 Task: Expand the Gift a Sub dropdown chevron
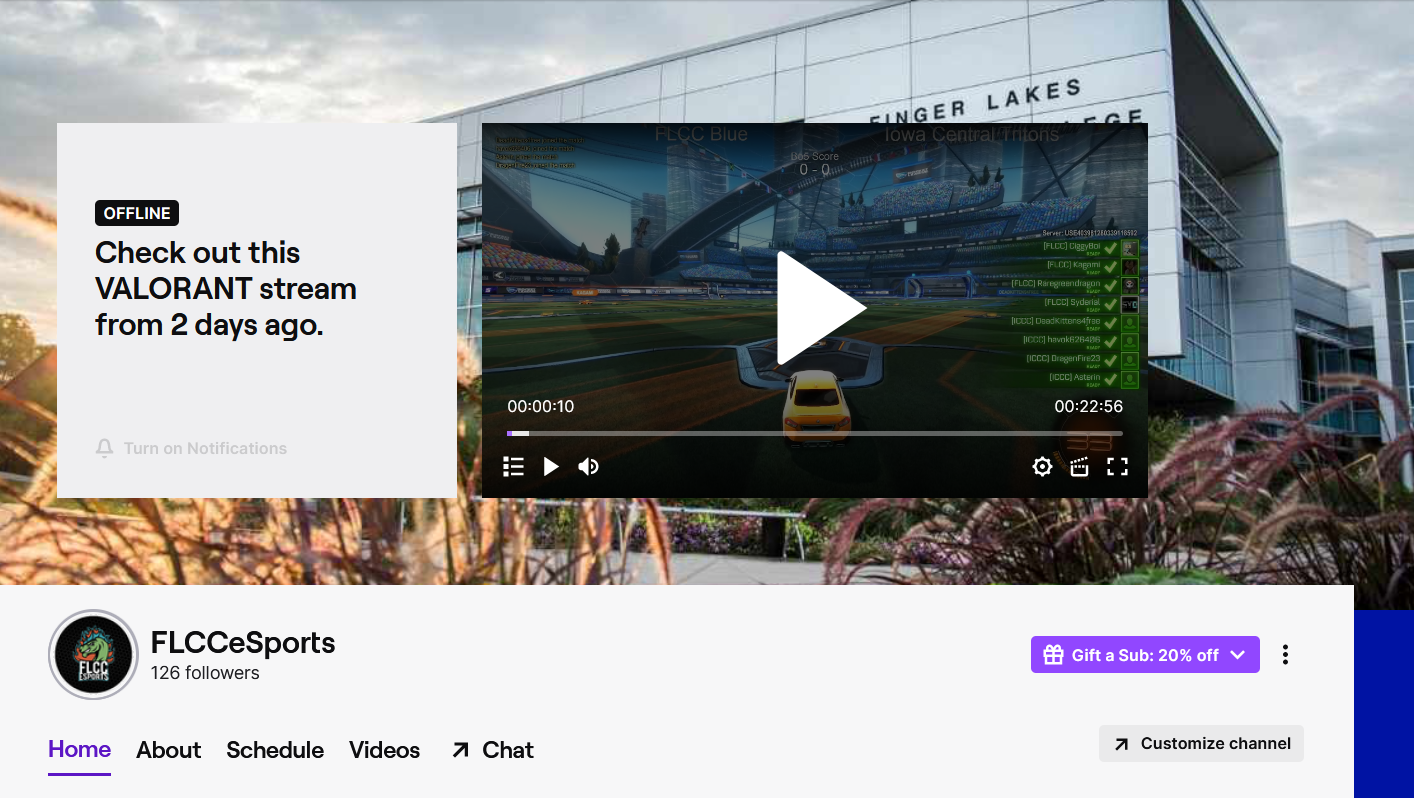tap(1238, 655)
